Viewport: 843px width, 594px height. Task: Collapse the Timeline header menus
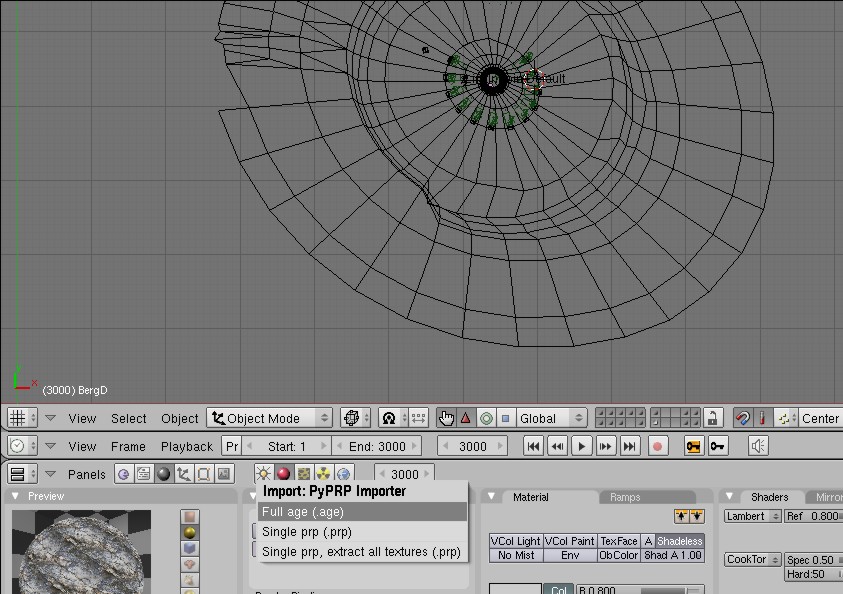click(51, 446)
